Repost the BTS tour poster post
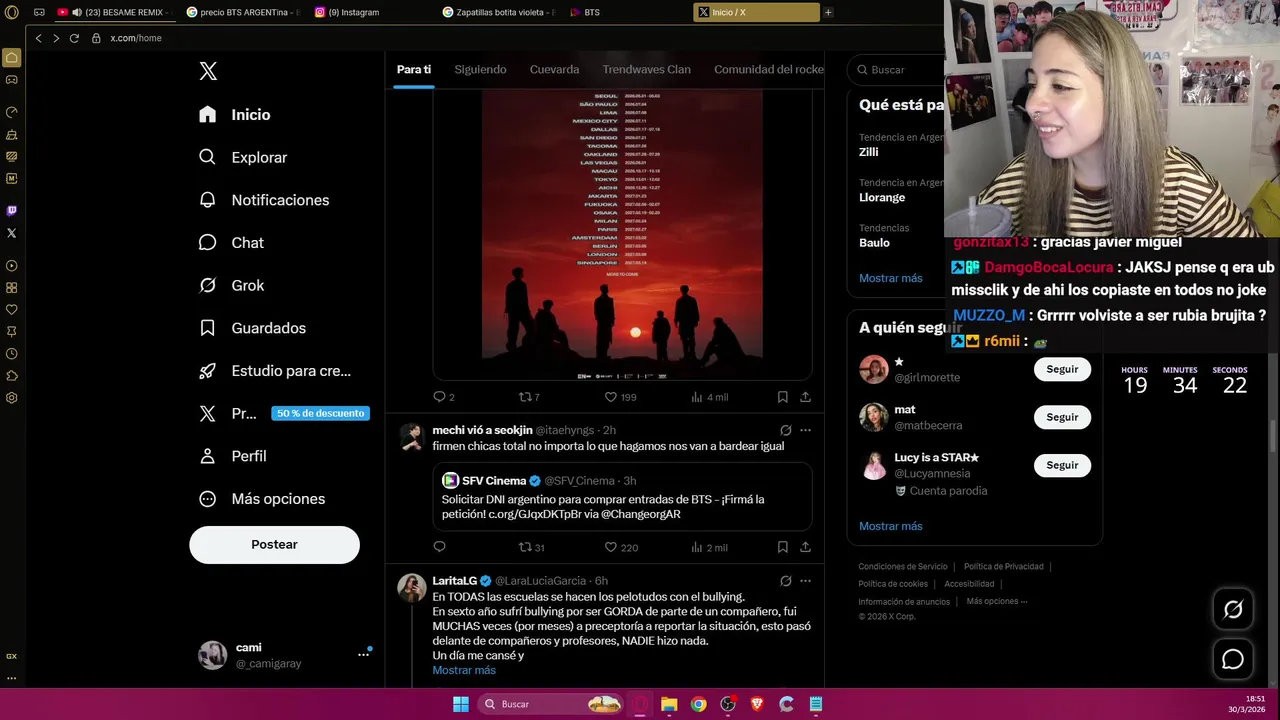 pos(529,397)
